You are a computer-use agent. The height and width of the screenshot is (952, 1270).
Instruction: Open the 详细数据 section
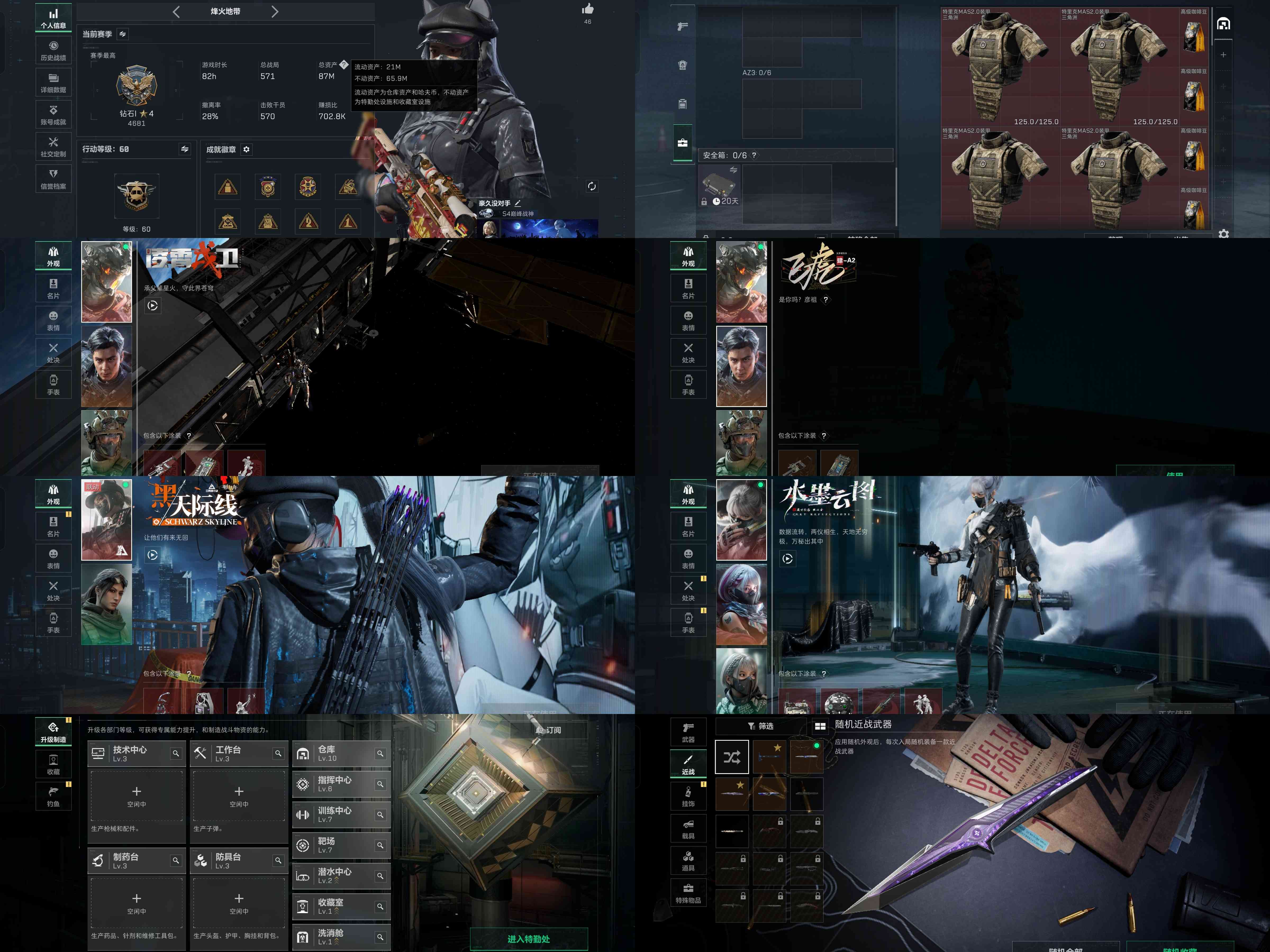tap(53, 82)
